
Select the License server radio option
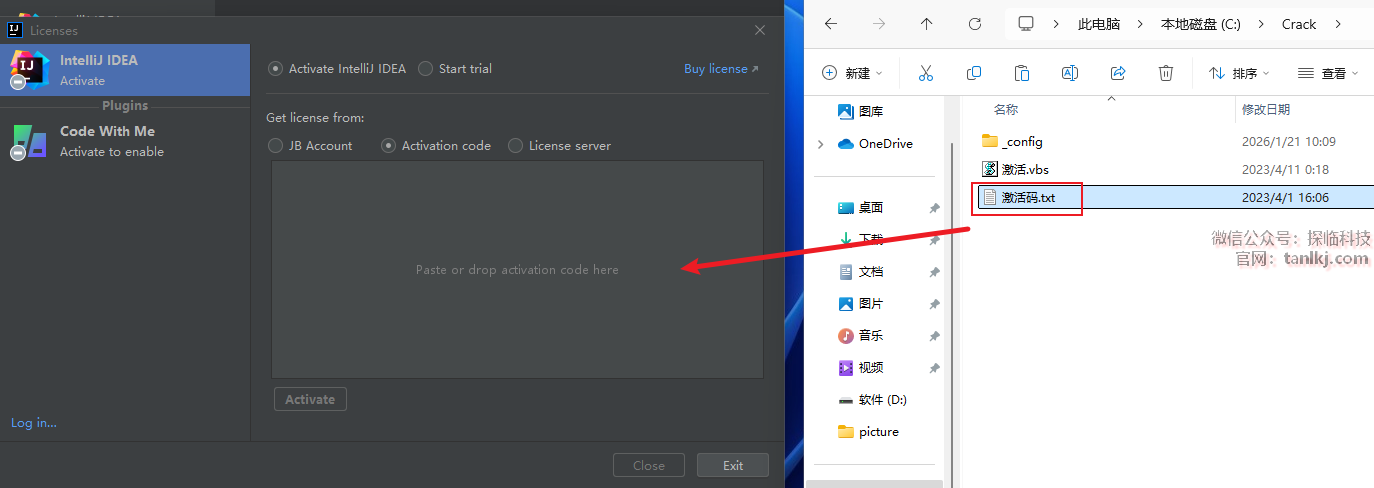tap(516, 146)
